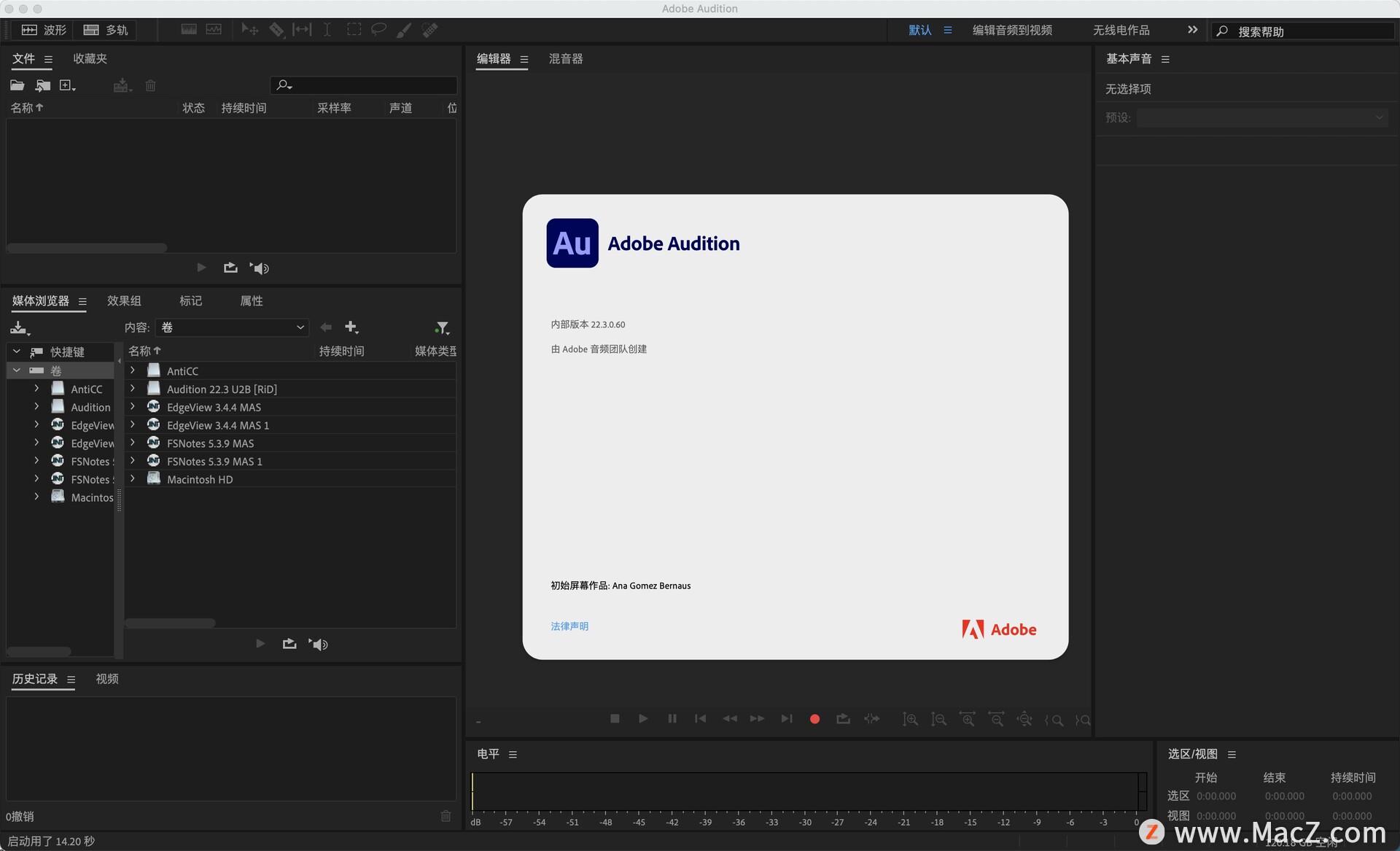Toggle auto-play in Files panel
Screen dimensions: 1400x851
pyautogui.click(x=260, y=268)
